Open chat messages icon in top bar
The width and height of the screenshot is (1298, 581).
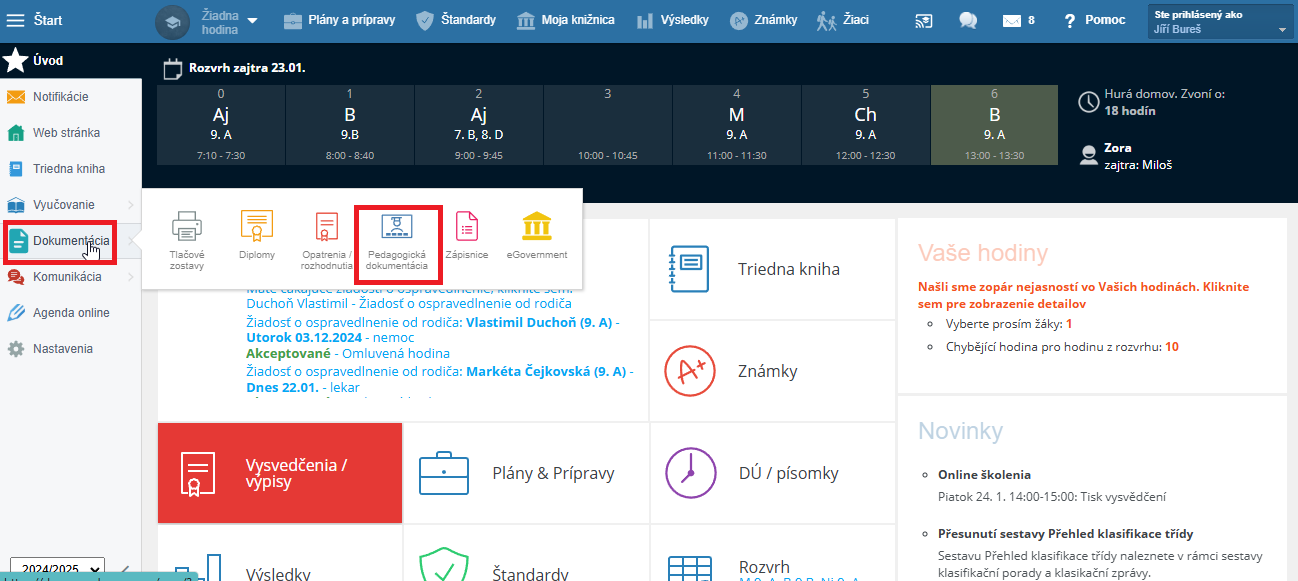tap(967, 20)
